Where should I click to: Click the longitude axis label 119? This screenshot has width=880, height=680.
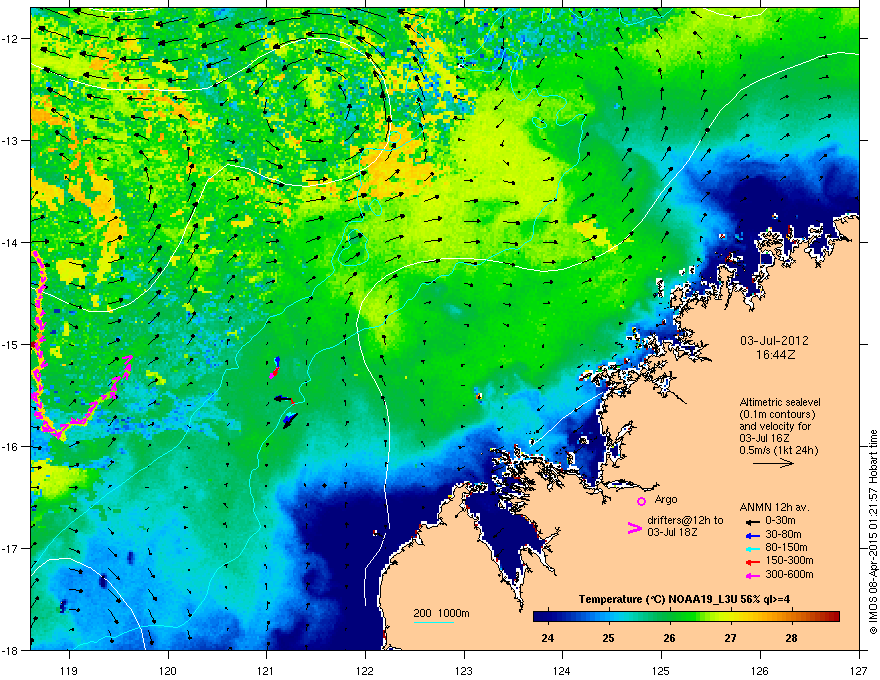tap(69, 670)
